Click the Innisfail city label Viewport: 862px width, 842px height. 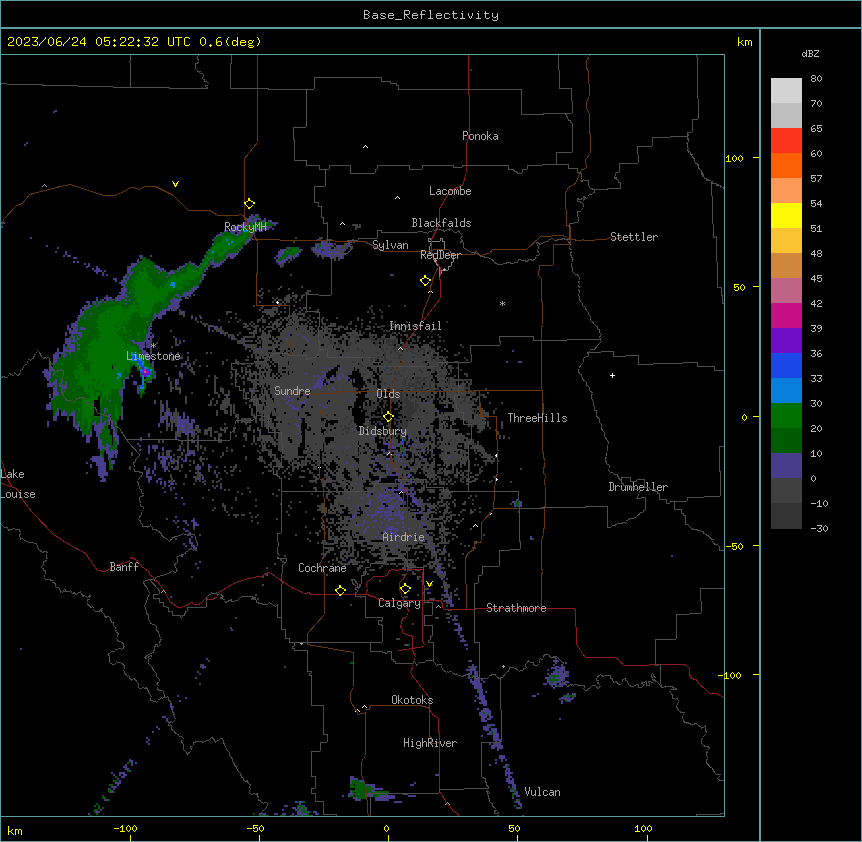tap(415, 326)
